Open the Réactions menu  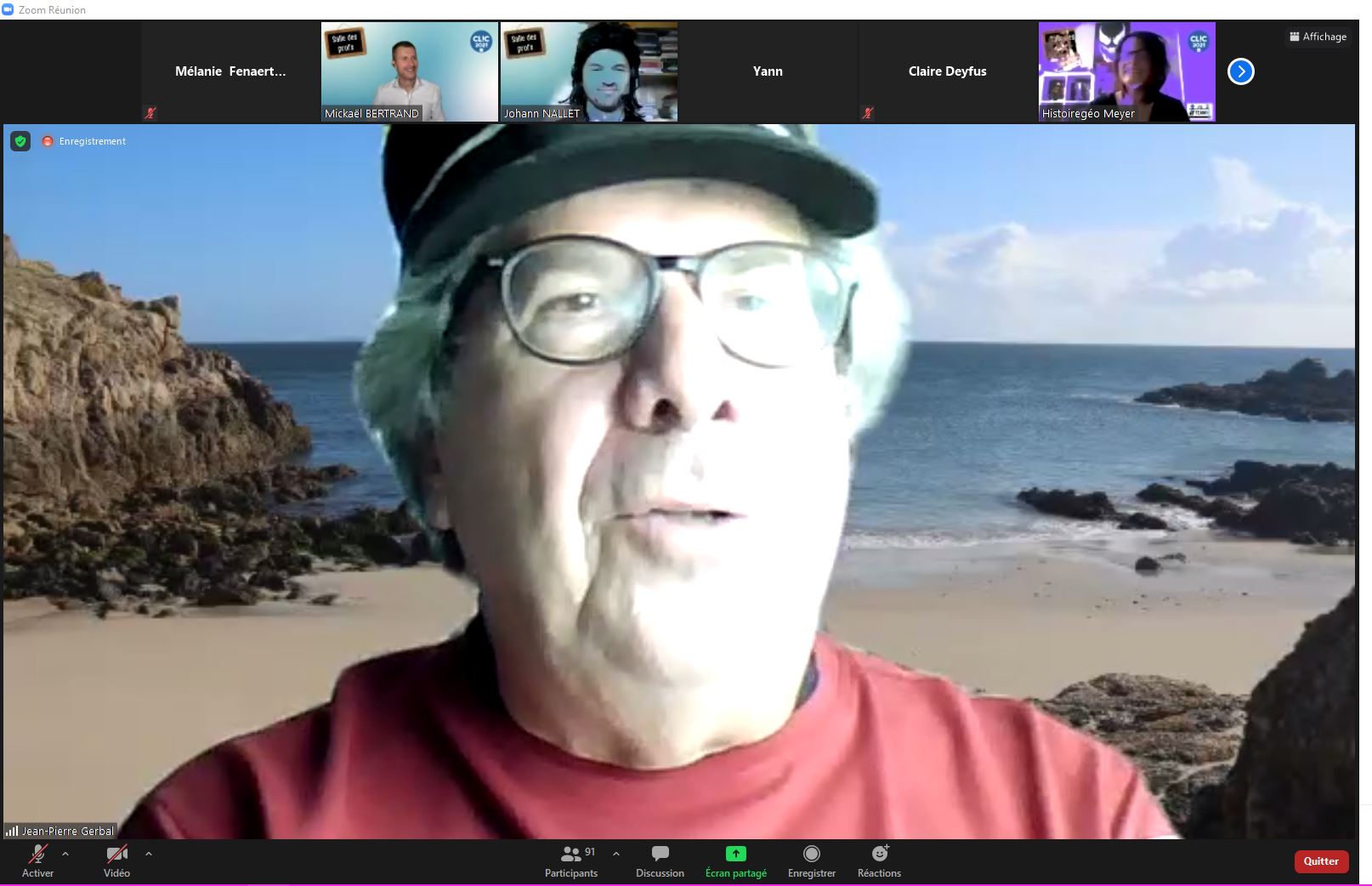tap(879, 860)
